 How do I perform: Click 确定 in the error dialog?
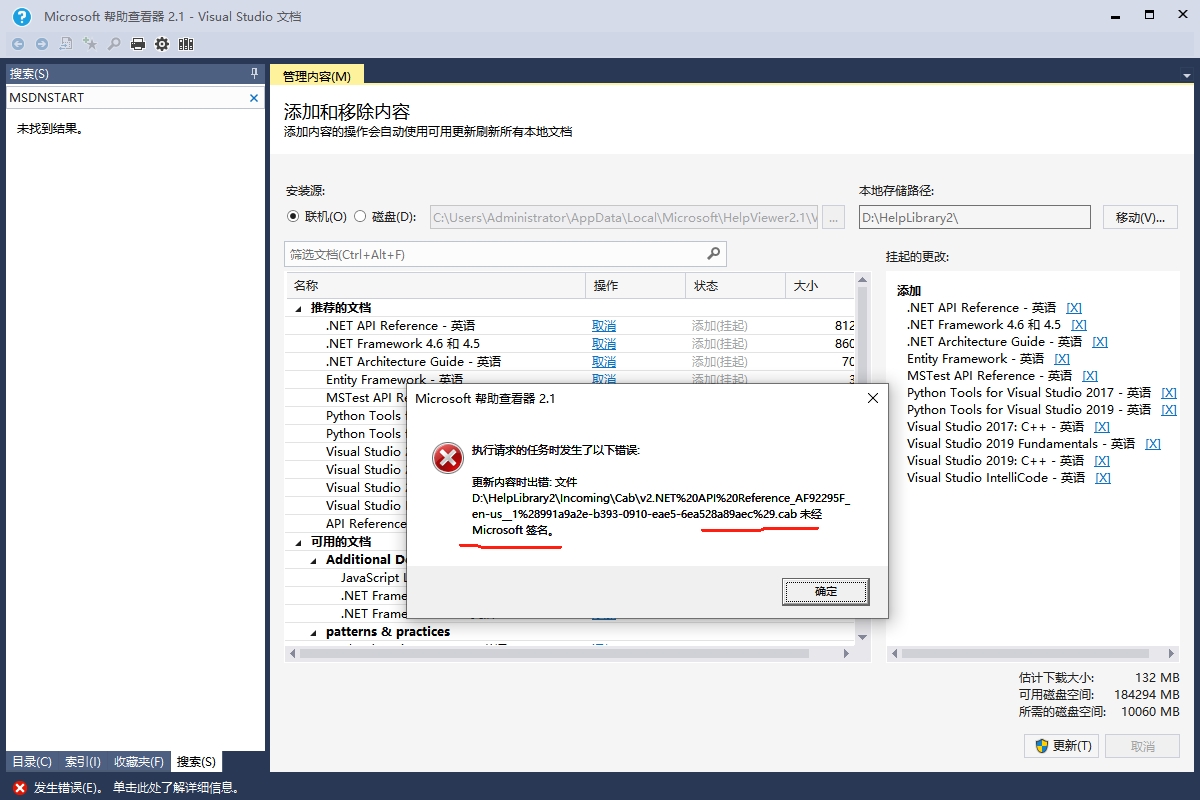pos(826,592)
